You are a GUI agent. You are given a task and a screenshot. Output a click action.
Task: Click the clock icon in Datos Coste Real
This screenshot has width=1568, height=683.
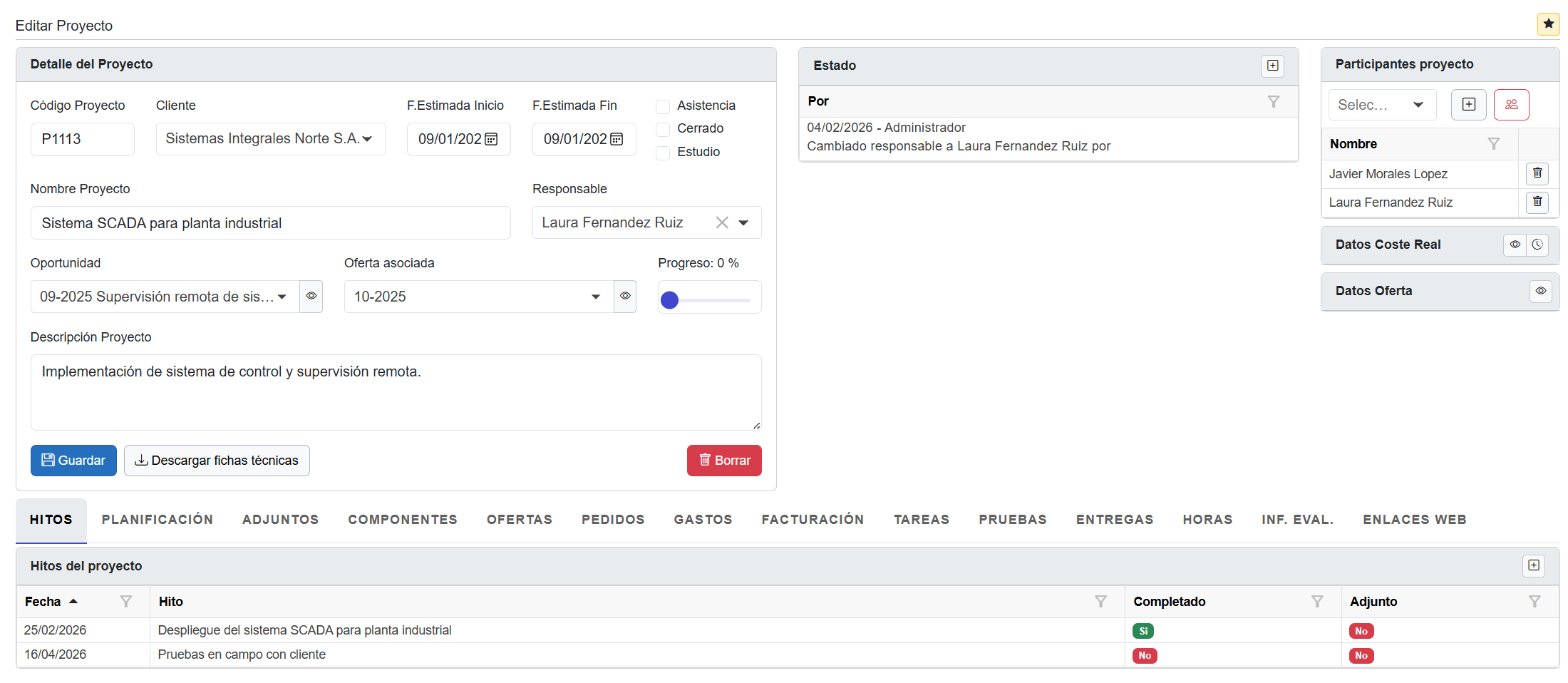(x=1537, y=245)
